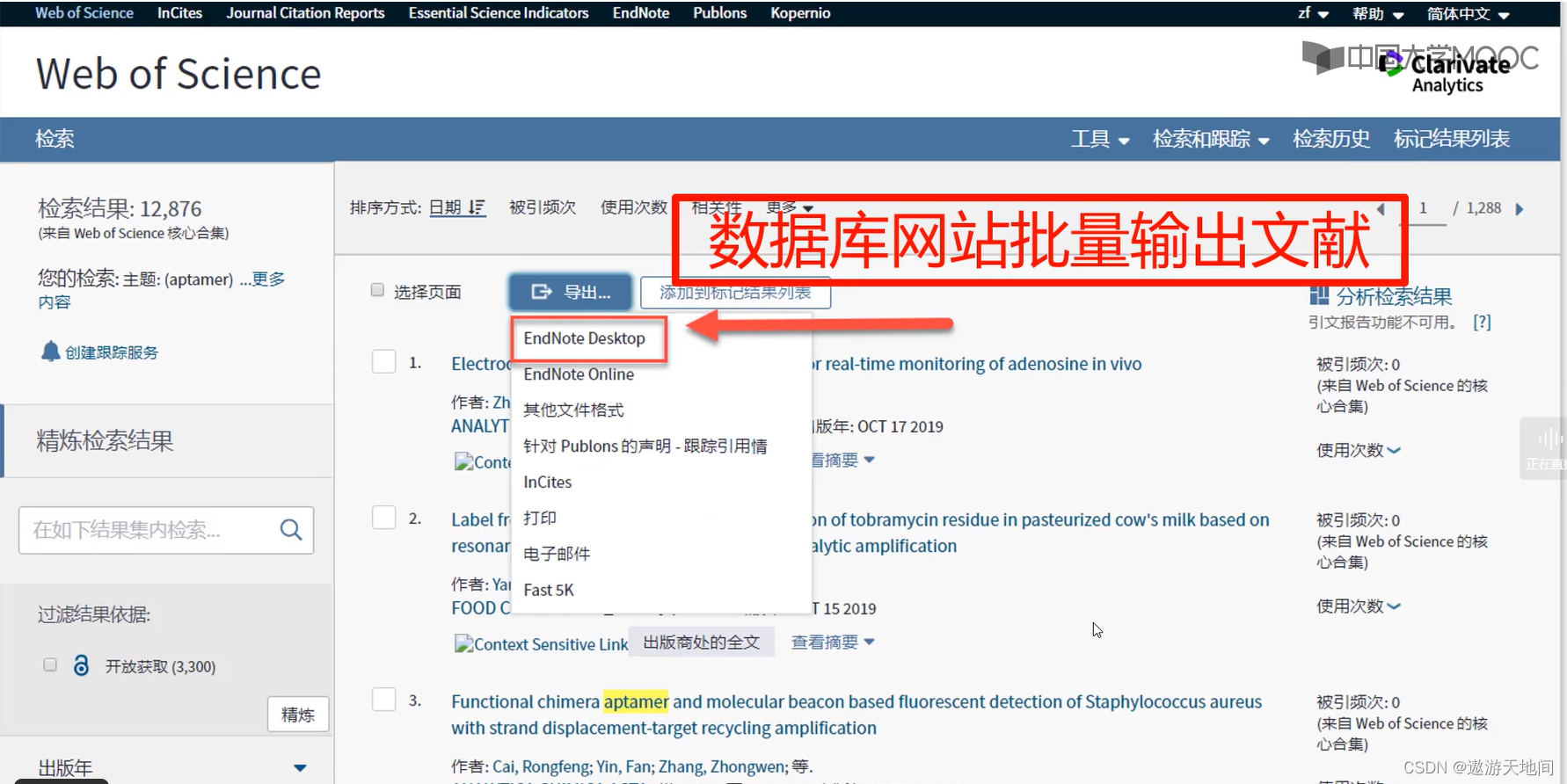Viewport: 1567px width, 784px height.
Task: Click the [?] help link for citation report
Action: pyautogui.click(x=1482, y=322)
